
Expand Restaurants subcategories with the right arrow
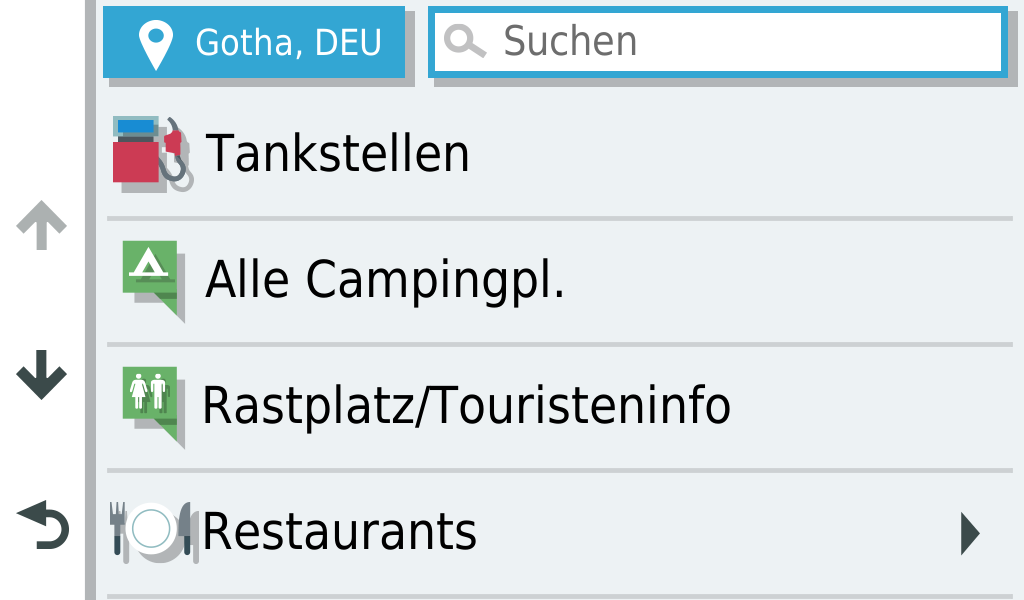(x=969, y=533)
